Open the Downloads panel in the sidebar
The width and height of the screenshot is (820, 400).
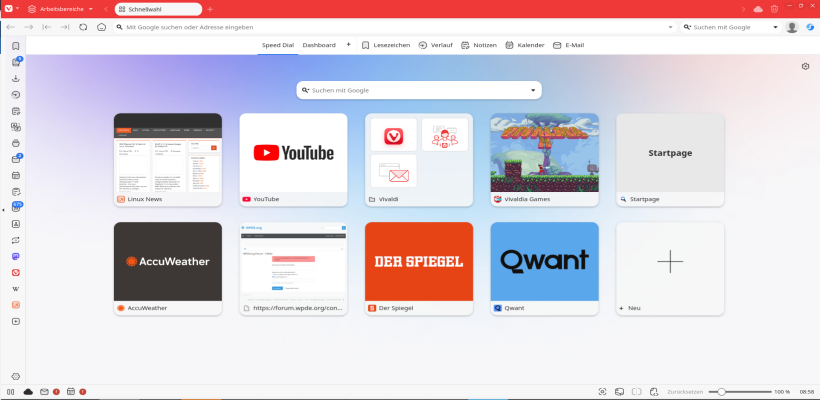pyautogui.click(x=16, y=78)
